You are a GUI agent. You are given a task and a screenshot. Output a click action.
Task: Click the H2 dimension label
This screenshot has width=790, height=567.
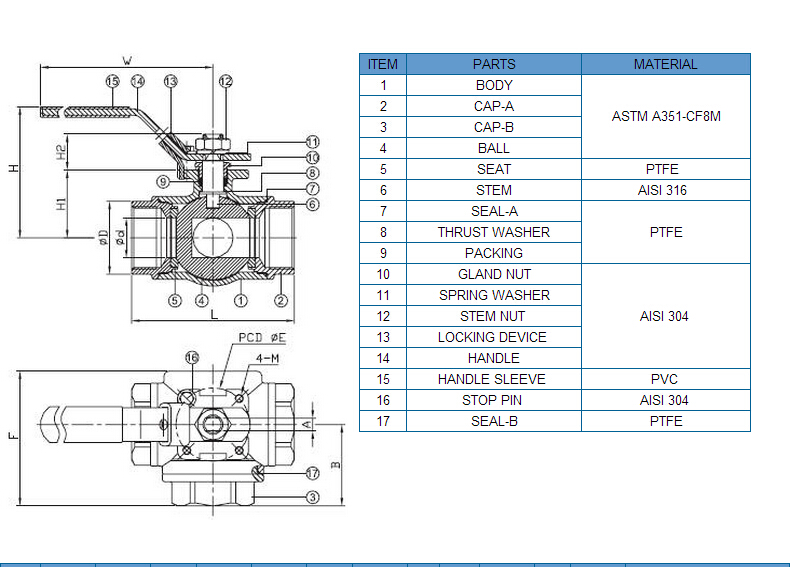(x=61, y=152)
